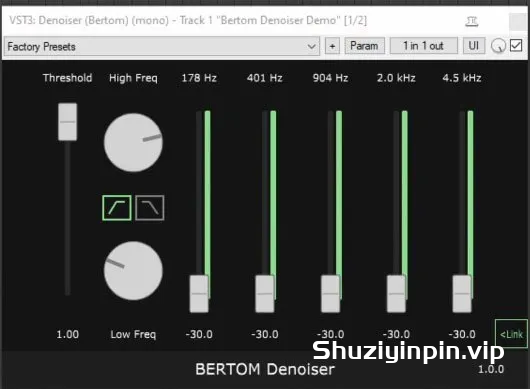The image size is (530, 389).
Task: Click the 401 Hz band fader handle
Action: pyautogui.click(x=265, y=294)
